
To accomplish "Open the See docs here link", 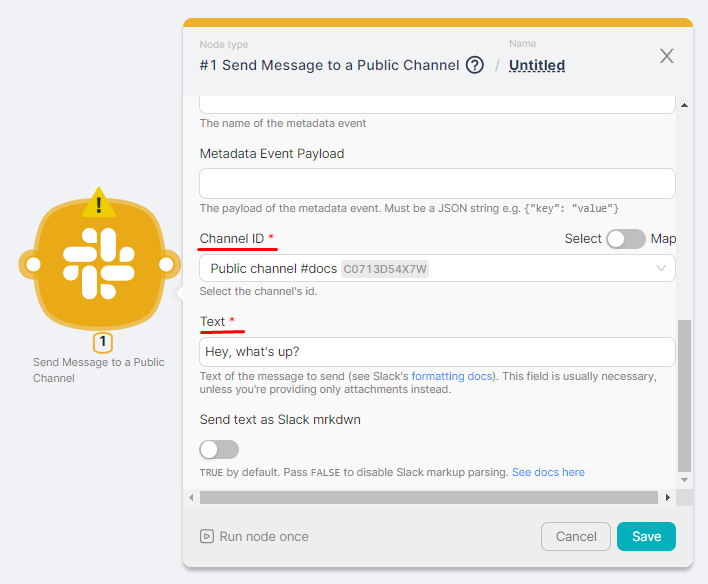I will click(x=548, y=472).
